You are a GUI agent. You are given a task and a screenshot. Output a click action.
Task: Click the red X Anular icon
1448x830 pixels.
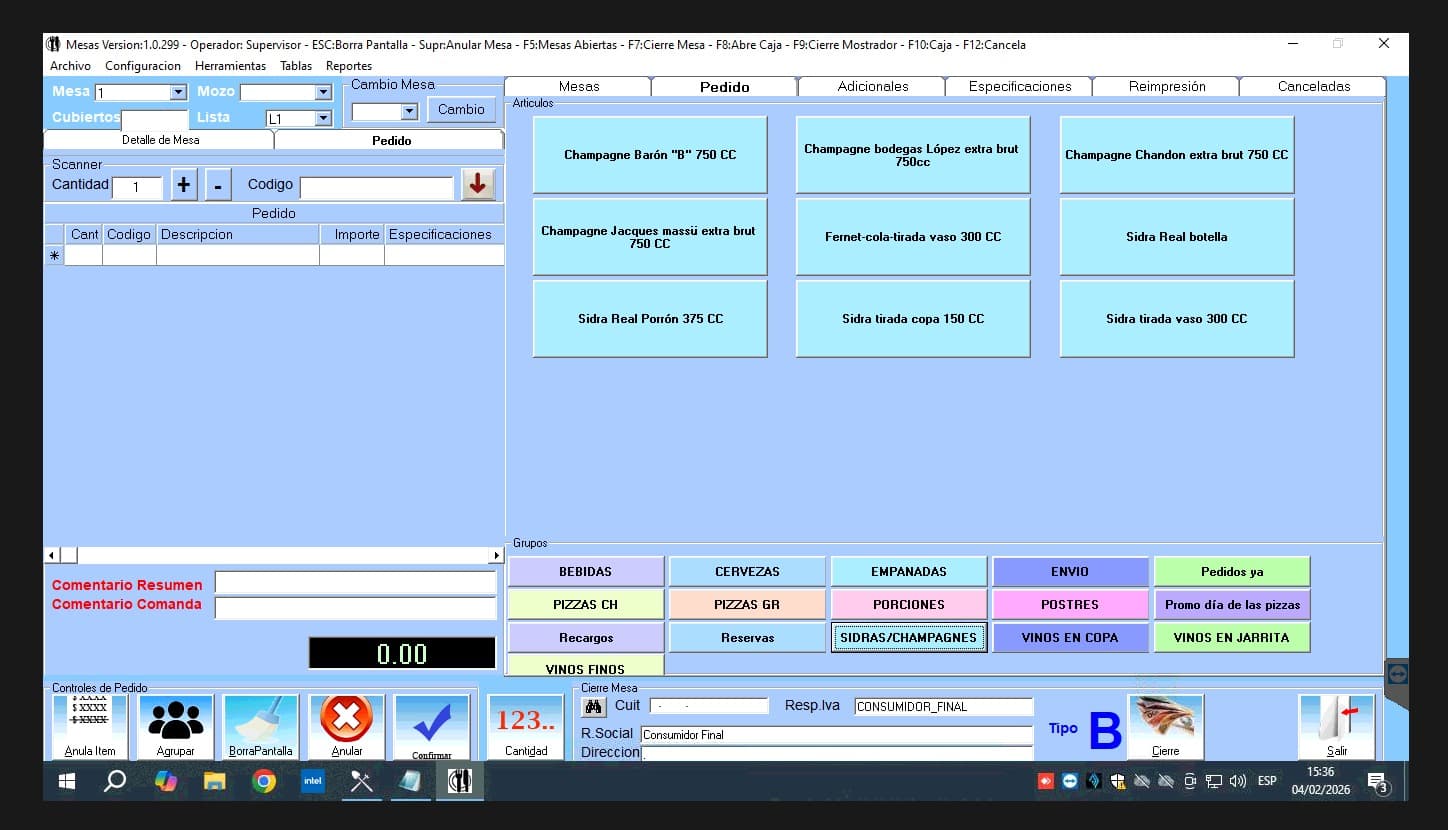pyautogui.click(x=346, y=727)
